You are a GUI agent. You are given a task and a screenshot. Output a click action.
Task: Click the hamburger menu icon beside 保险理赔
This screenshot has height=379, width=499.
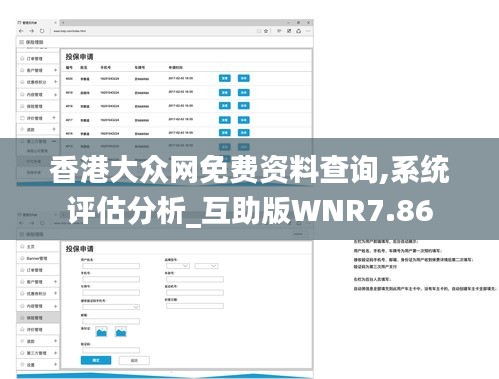tap(21, 42)
